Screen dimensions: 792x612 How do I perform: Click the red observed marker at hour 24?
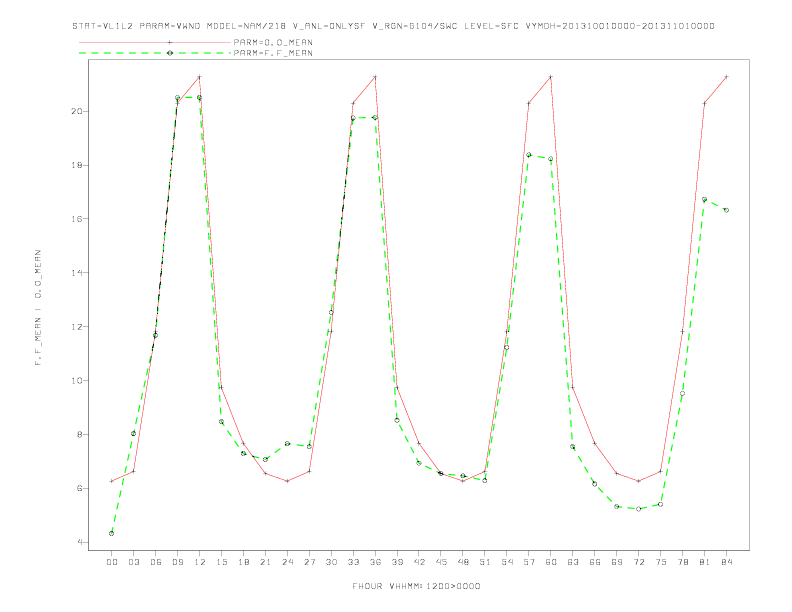(x=287, y=481)
